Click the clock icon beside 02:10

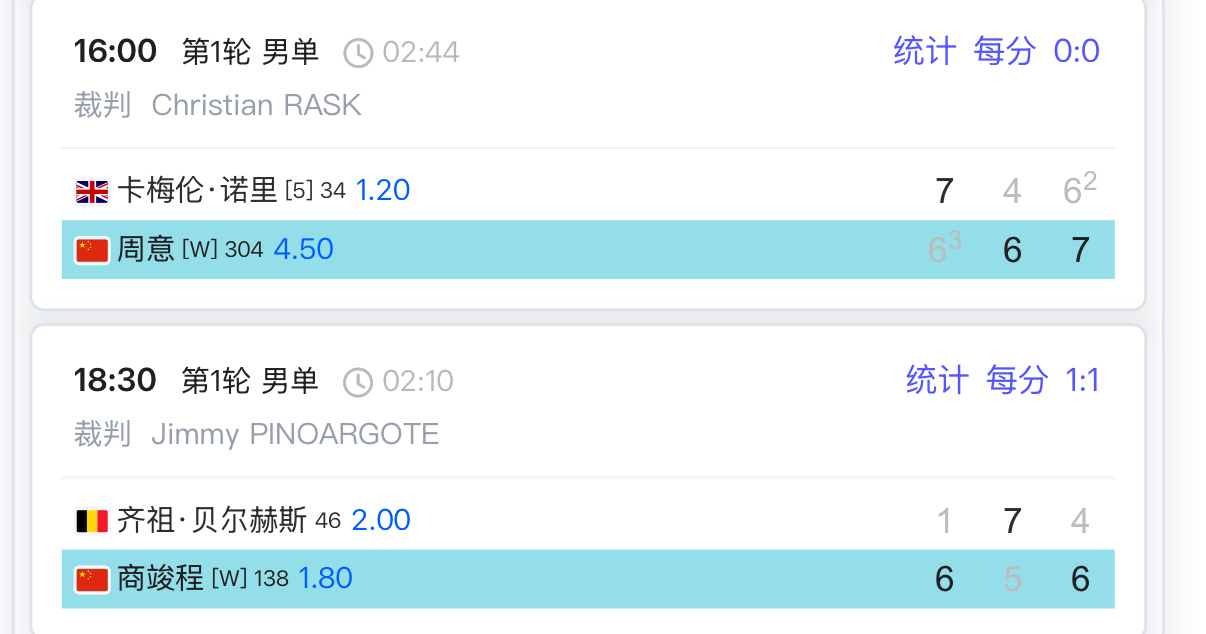(358, 382)
